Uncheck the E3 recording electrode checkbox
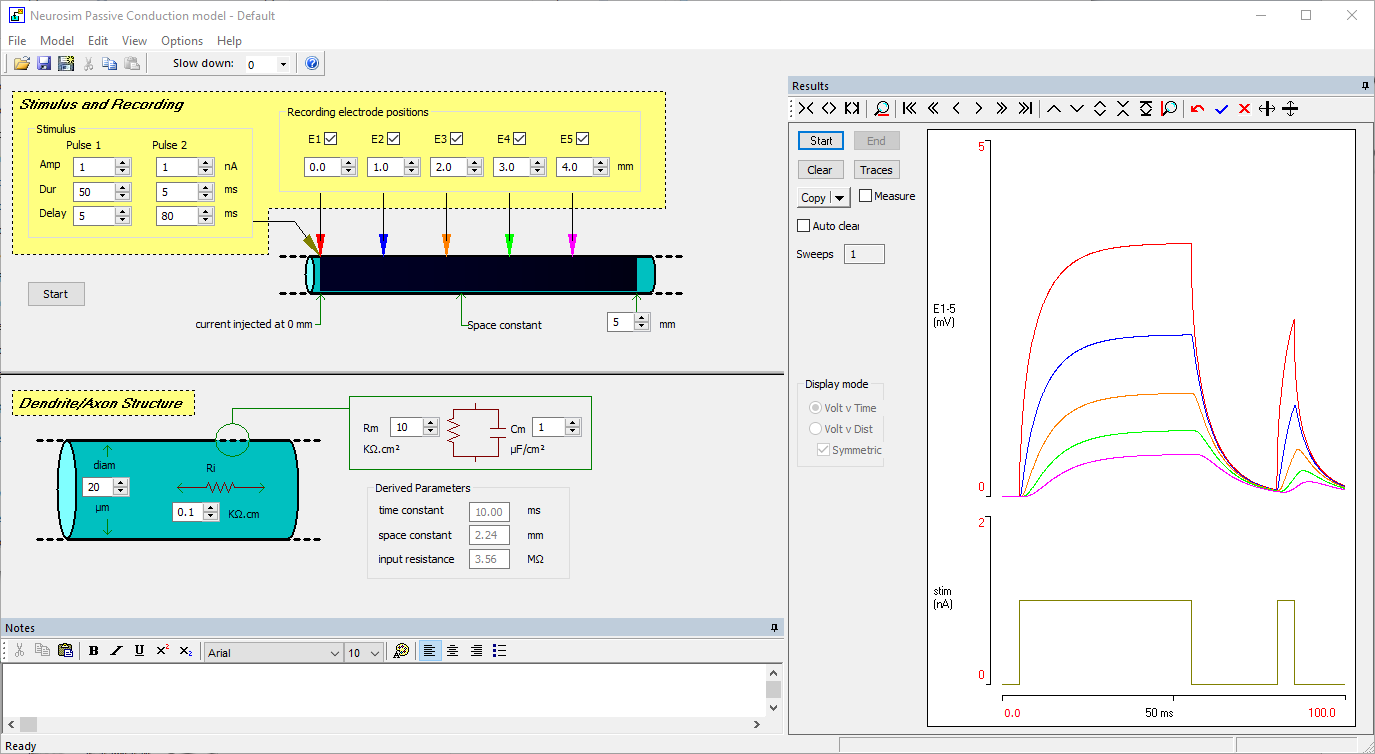Image resolution: width=1375 pixels, height=754 pixels. click(x=457, y=139)
